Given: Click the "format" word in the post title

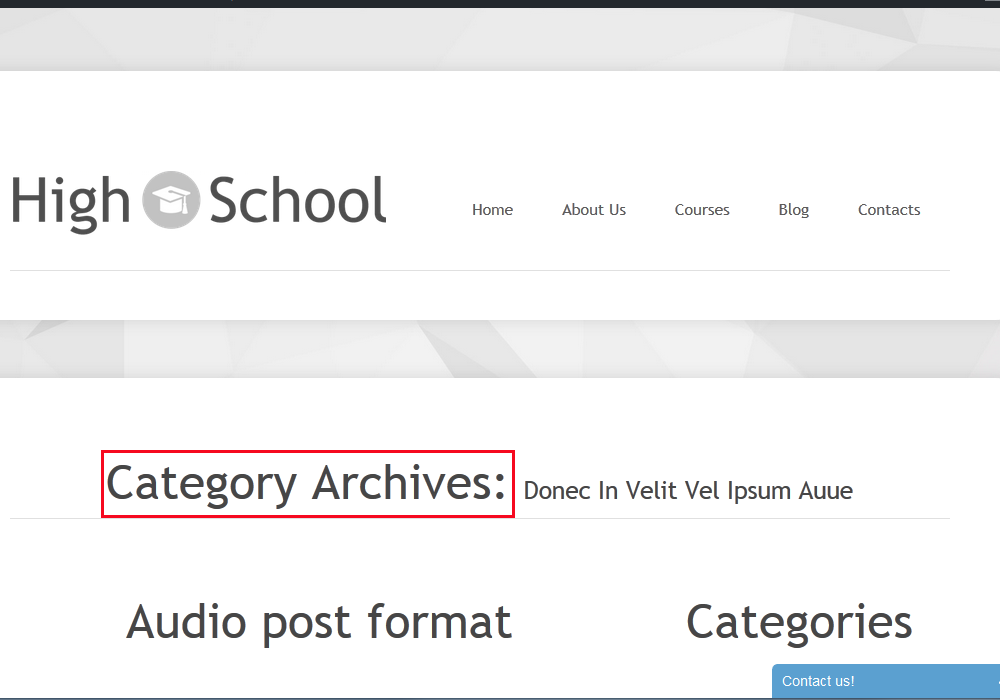Looking at the screenshot, I should click(439, 622).
